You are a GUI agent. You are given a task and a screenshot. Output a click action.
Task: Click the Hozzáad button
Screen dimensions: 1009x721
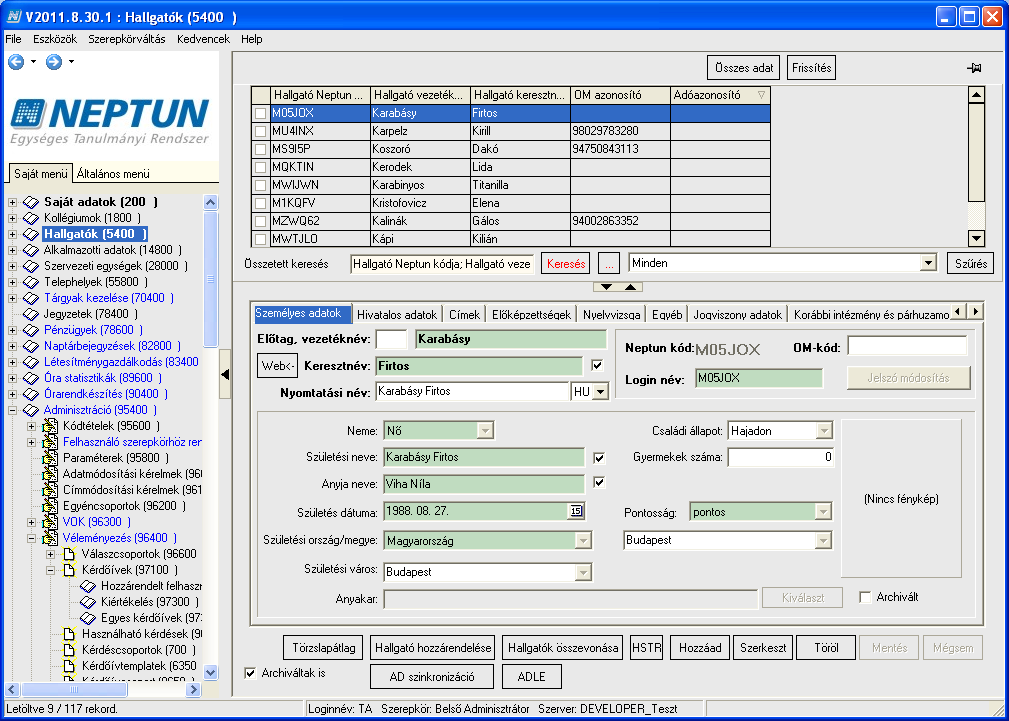(x=700, y=648)
